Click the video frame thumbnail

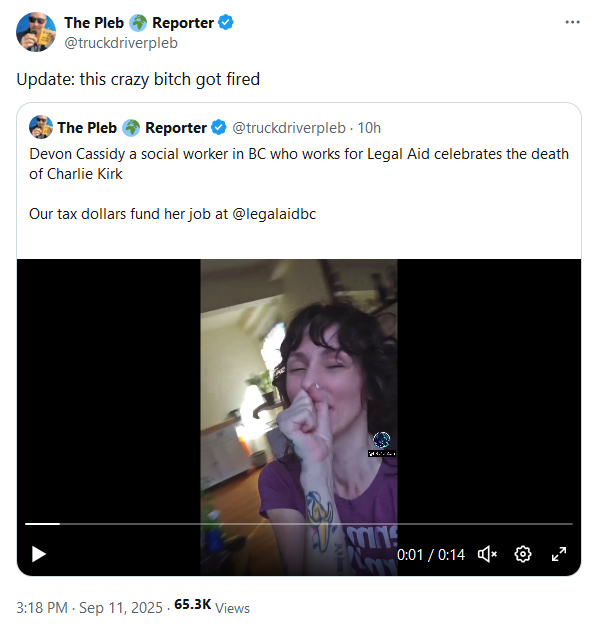[x=299, y=417]
